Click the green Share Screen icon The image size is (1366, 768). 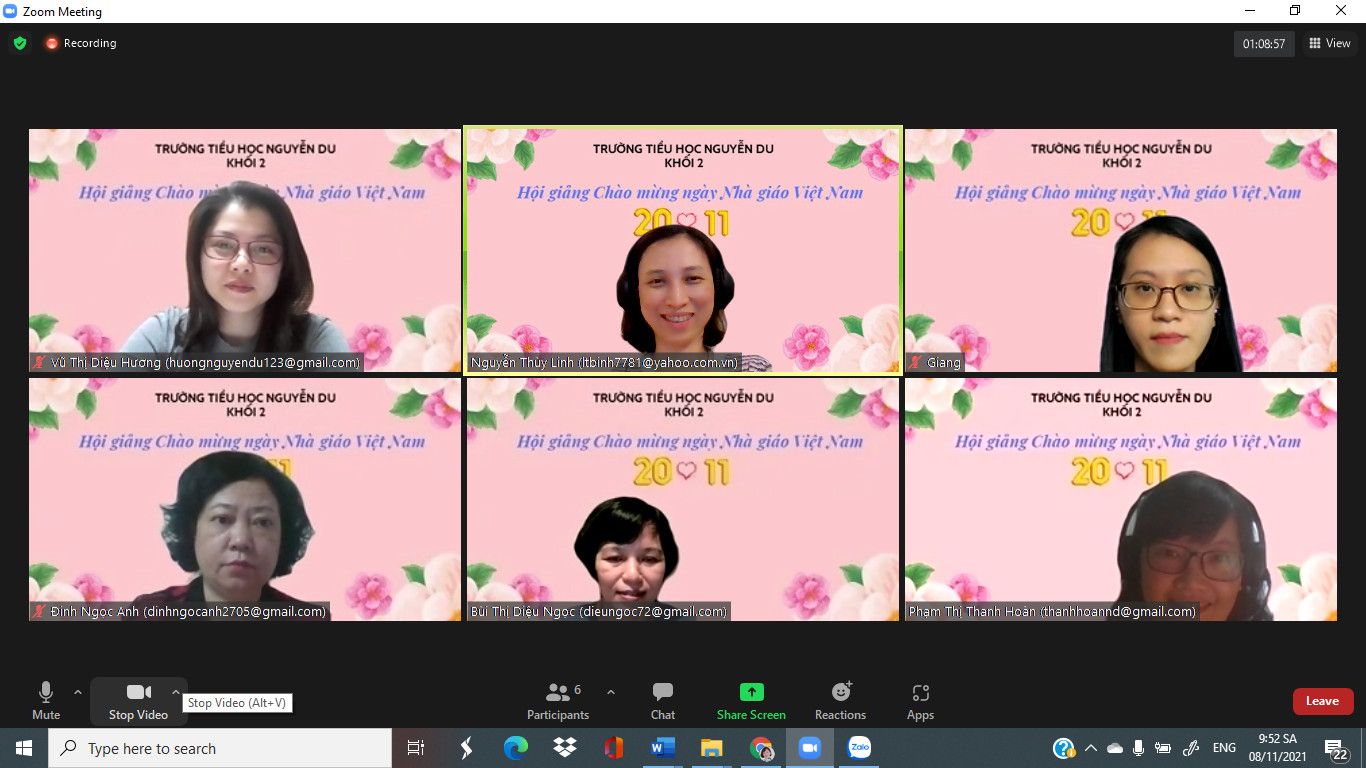click(751, 692)
